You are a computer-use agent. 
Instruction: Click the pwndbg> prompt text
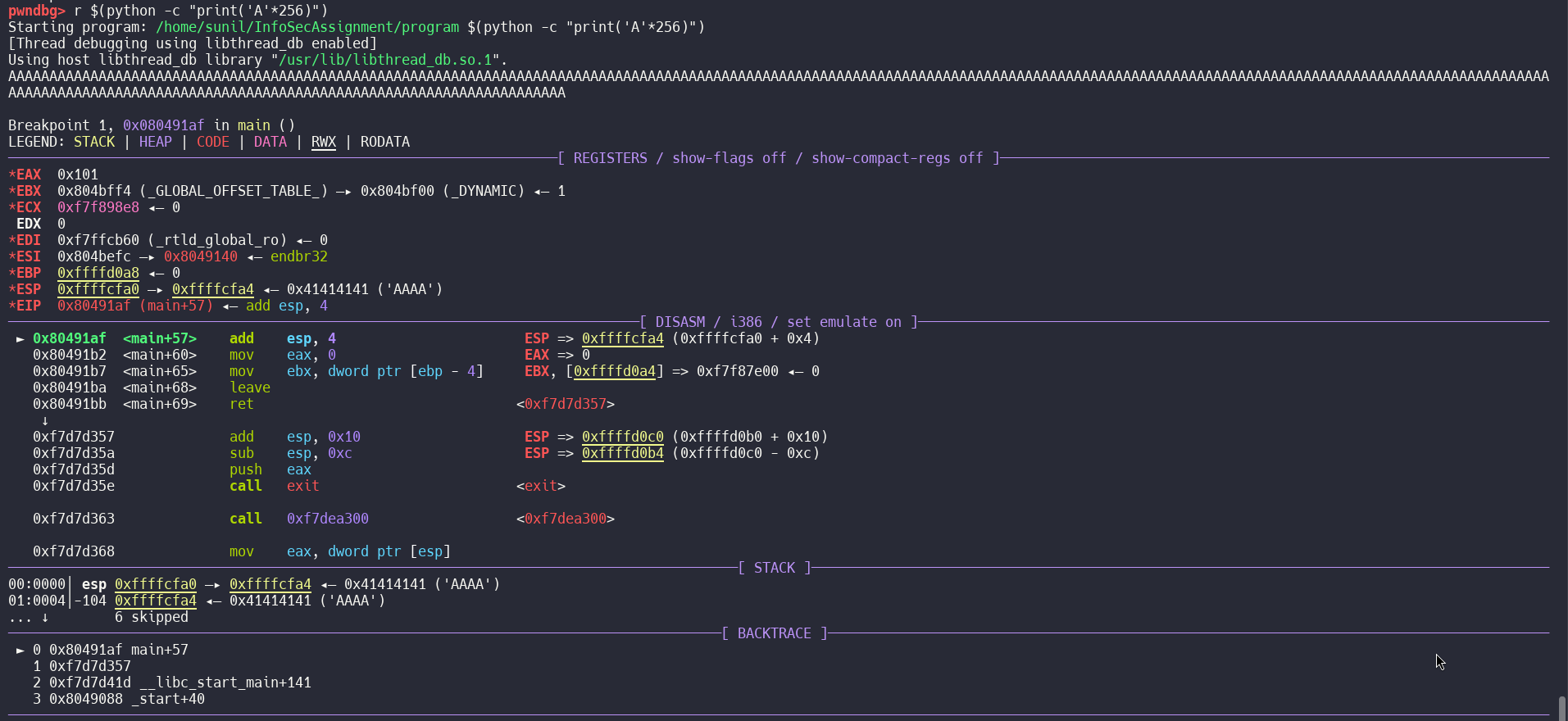point(37,11)
